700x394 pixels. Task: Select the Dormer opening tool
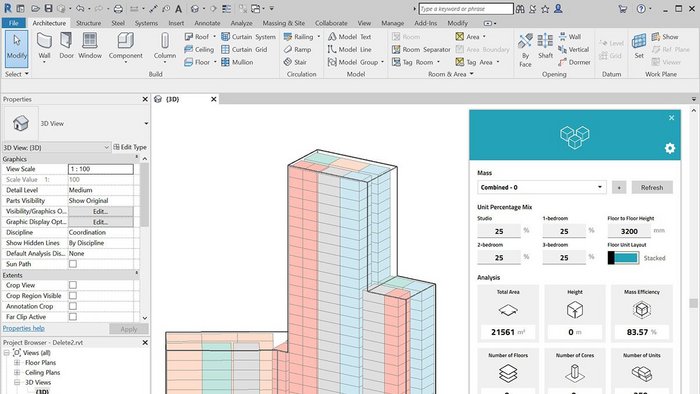click(x=574, y=62)
